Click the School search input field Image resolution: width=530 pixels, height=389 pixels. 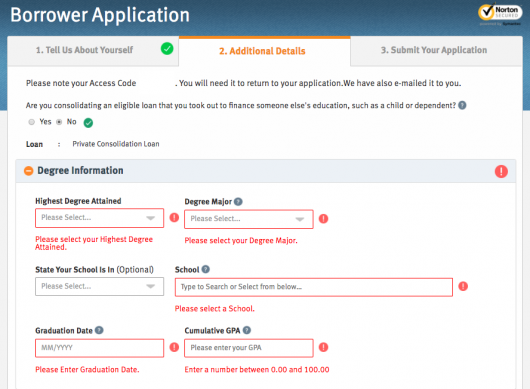314,287
